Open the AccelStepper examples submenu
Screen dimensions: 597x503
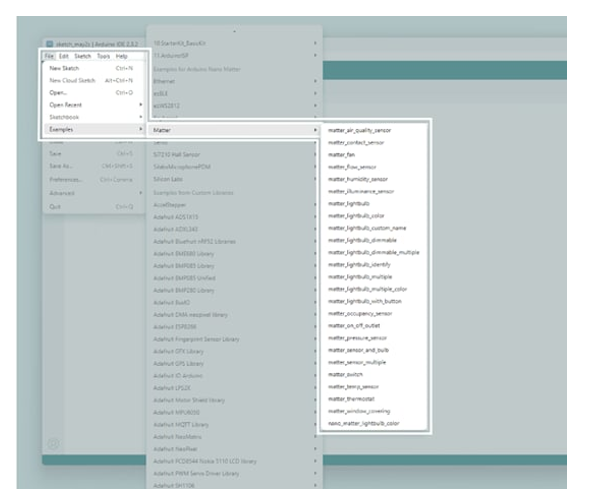pyautogui.click(x=234, y=205)
